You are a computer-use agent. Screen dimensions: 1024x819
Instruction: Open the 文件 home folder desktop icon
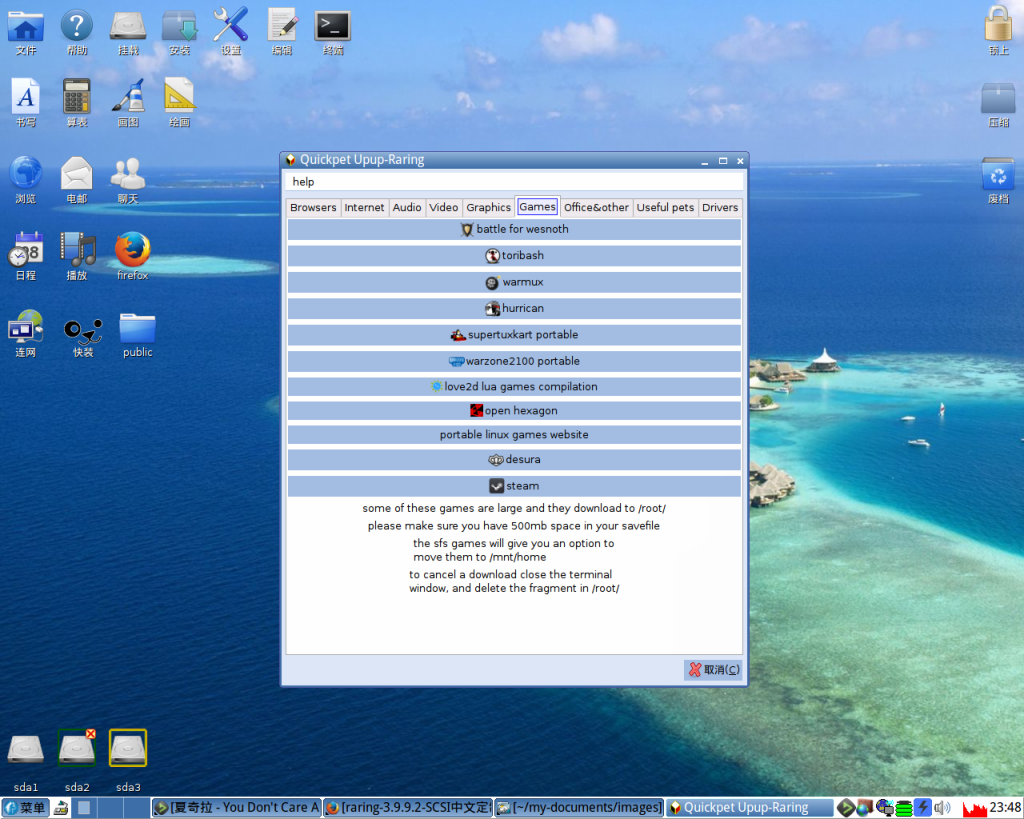[25, 26]
